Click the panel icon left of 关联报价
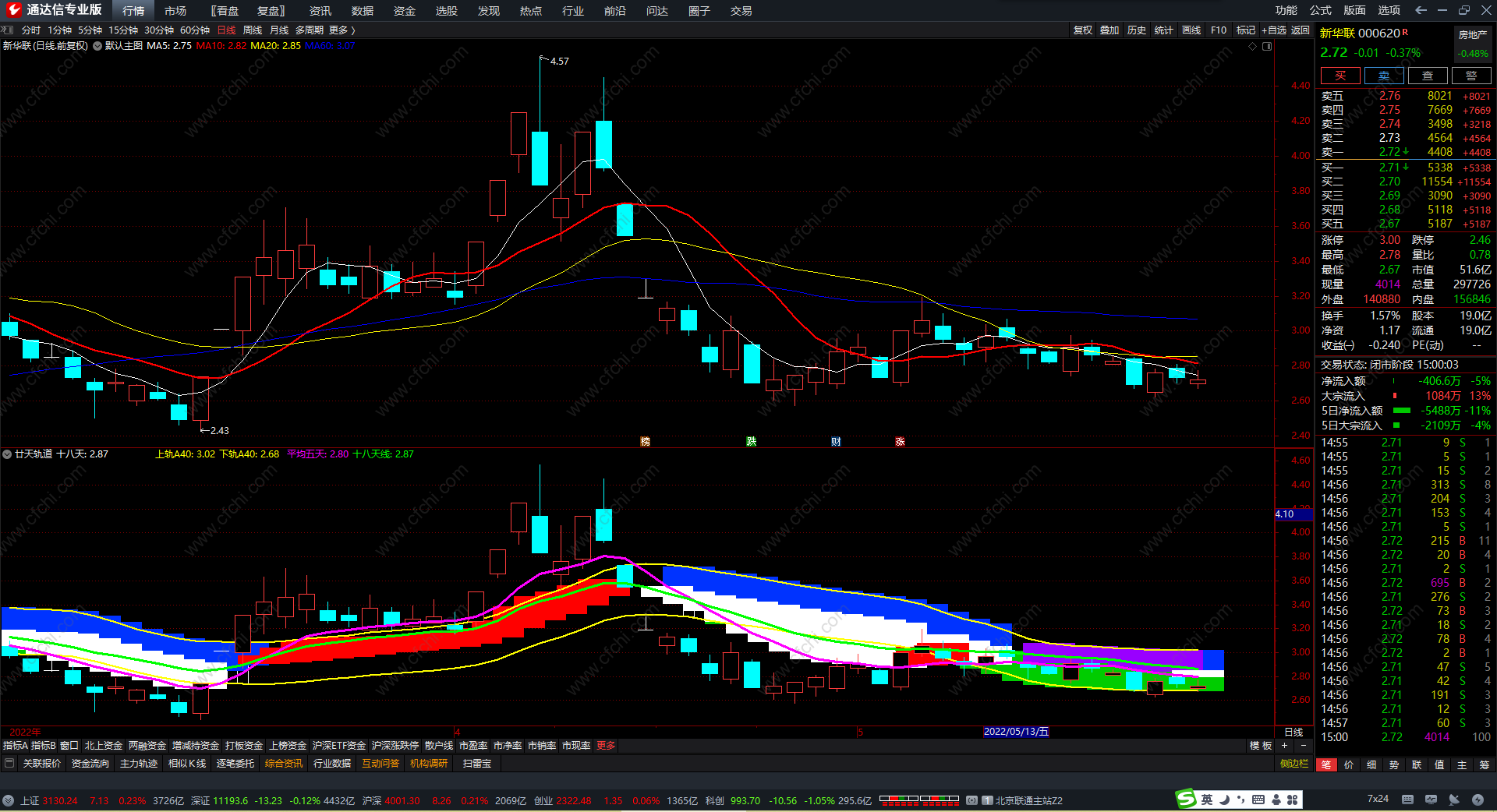Viewport: 1497px width, 812px height. (x=9, y=764)
